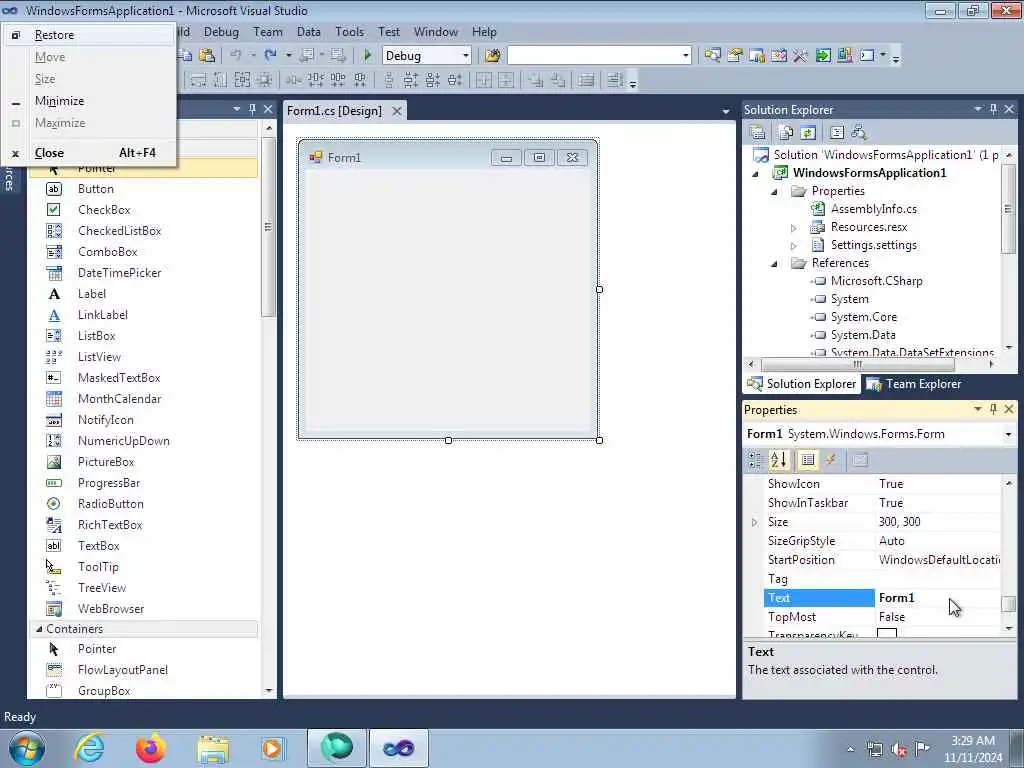Choose Restore in the system menu
Image resolution: width=1024 pixels, height=768 pixels.
[x=89, y=35]
